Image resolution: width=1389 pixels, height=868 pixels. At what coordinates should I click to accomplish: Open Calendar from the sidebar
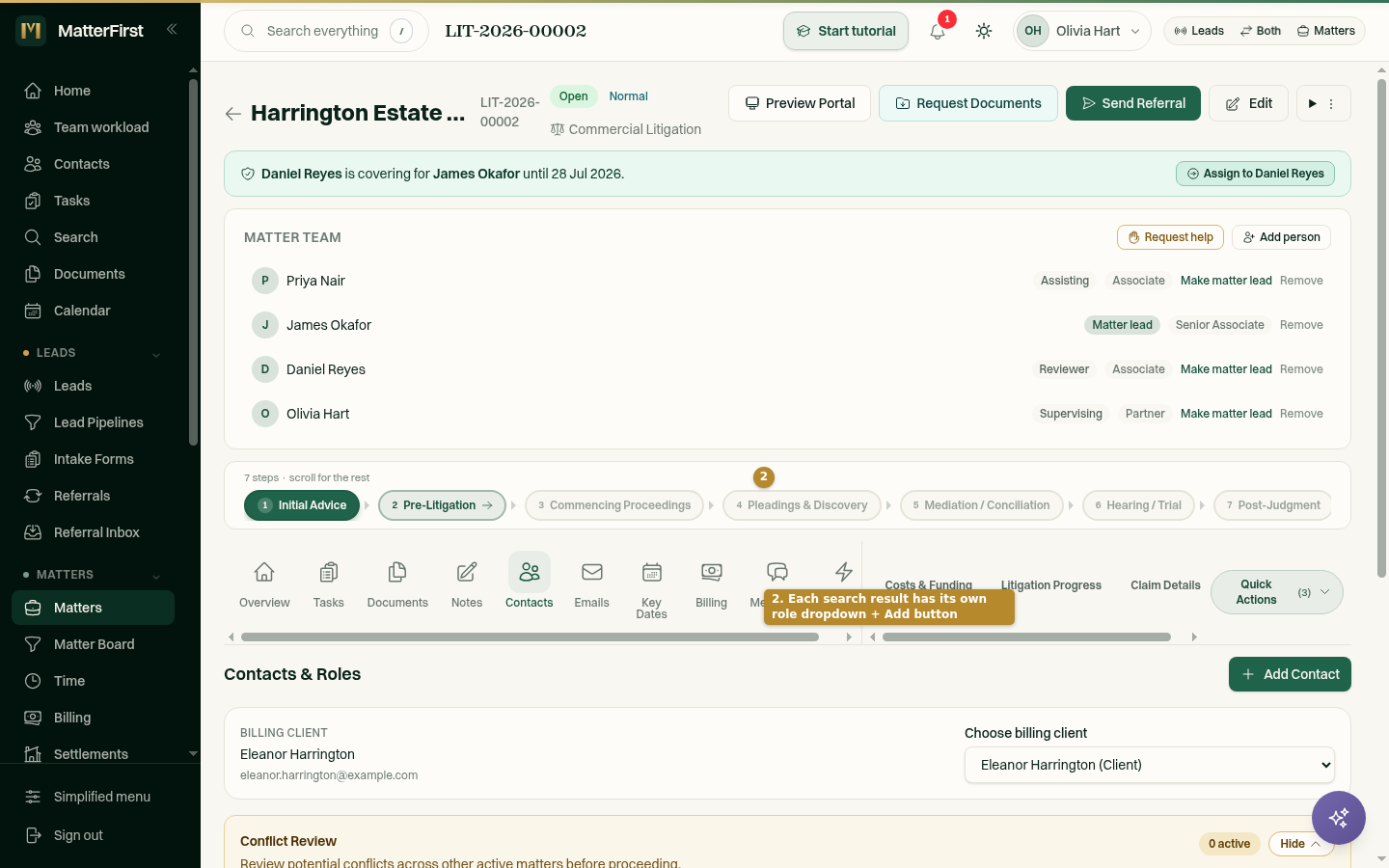[94, 311]
